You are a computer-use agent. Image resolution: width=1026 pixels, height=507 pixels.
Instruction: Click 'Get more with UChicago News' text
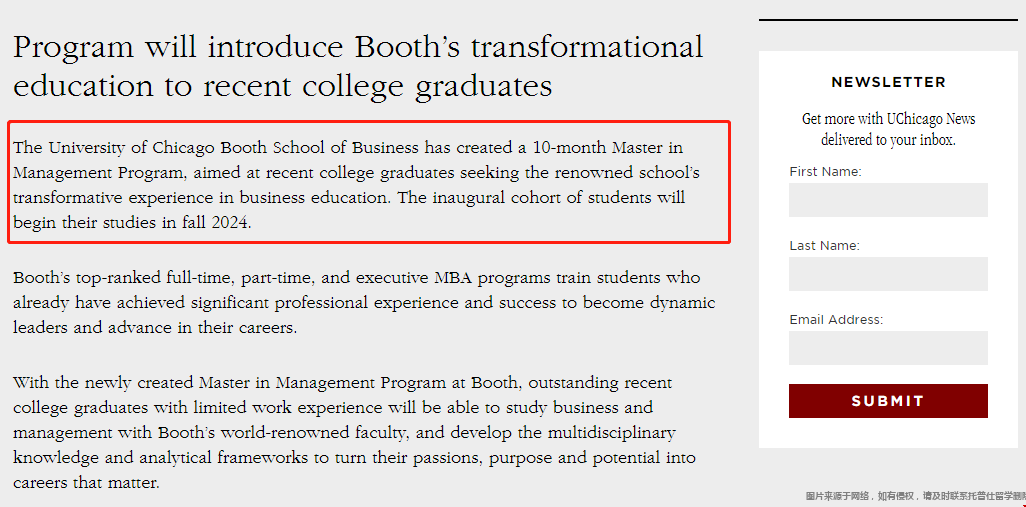click(x=889, y=119)
